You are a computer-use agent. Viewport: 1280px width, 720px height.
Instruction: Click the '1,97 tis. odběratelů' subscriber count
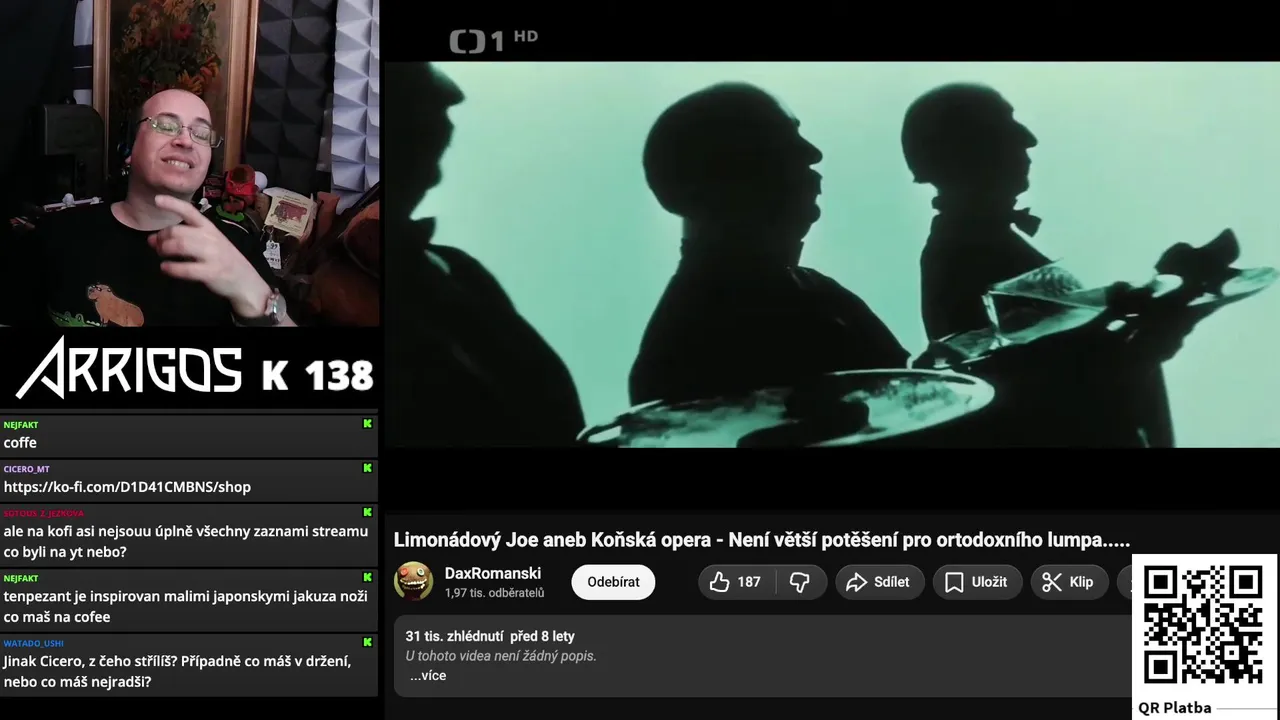coord(494,593)
